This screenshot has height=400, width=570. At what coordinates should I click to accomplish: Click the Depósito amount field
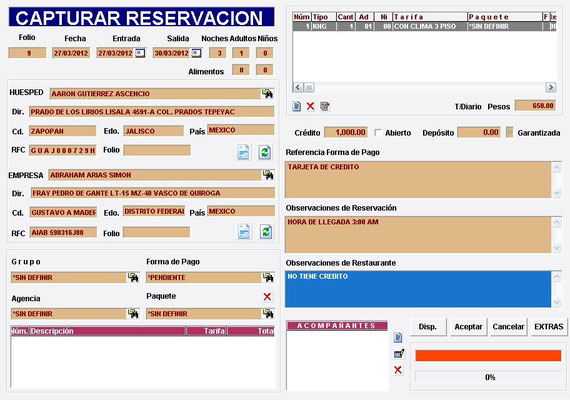tap(479, 132)
